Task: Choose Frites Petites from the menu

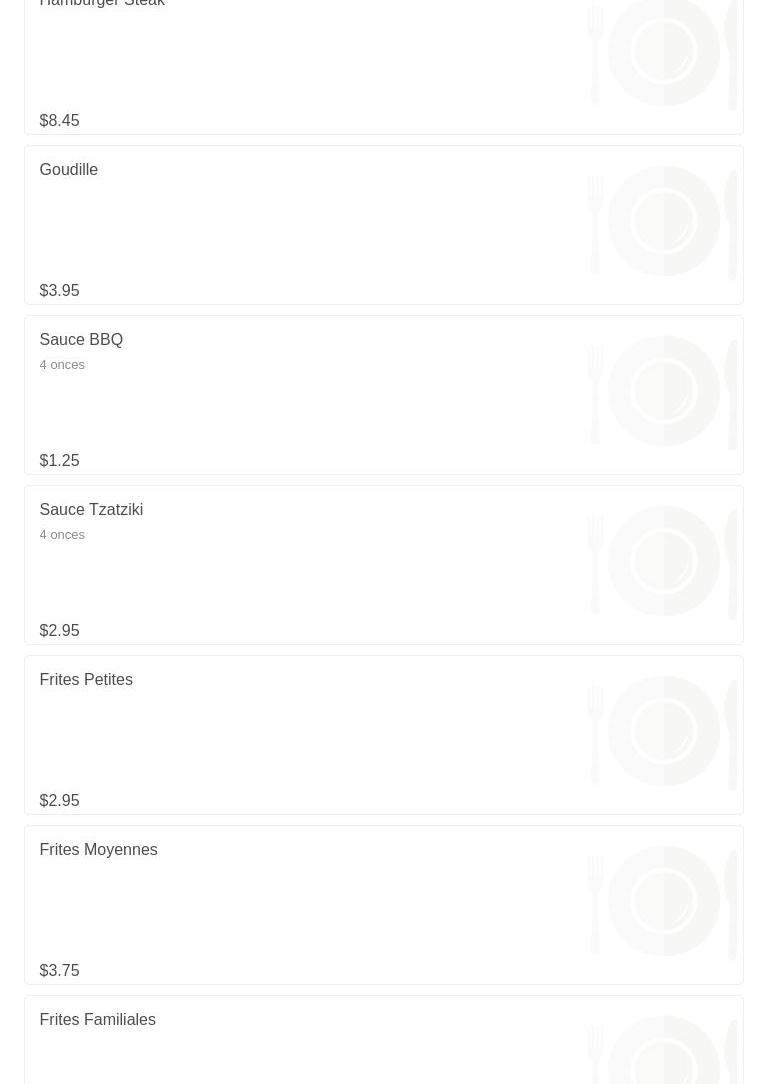Action: pos(86,680)
